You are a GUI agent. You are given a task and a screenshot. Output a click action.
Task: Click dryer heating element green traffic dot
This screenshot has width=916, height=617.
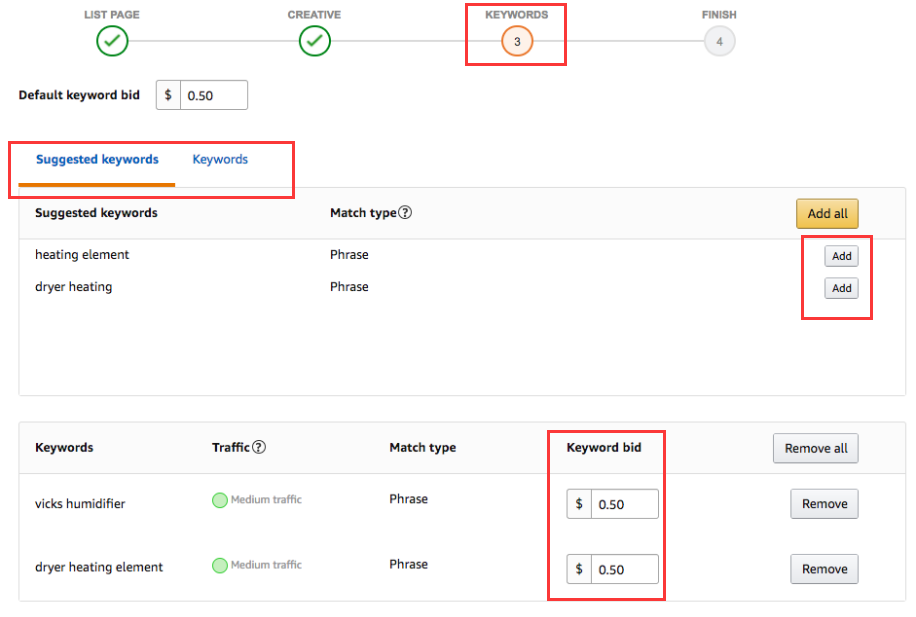pyautogui.click(x=220, y=565)
